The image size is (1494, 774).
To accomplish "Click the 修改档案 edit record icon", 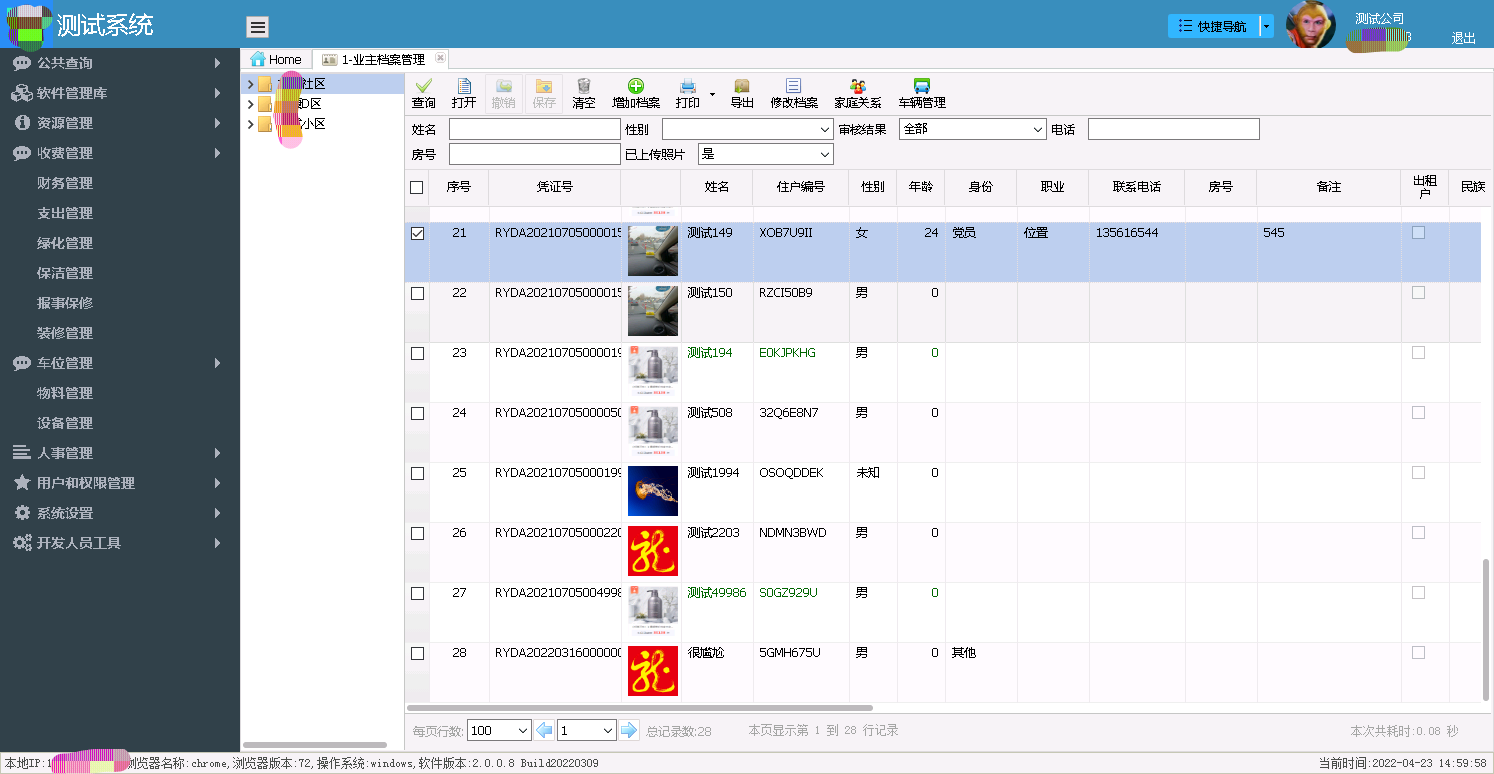I will [x=793, y=87].
